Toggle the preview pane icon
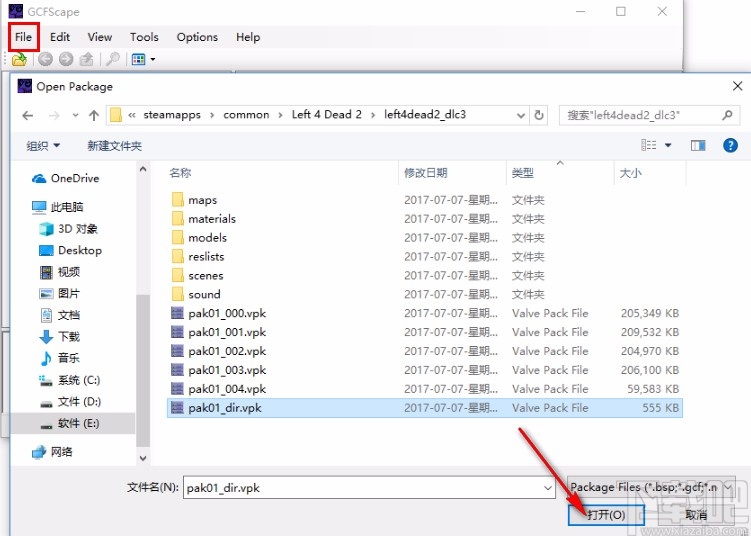 point(698,145)
